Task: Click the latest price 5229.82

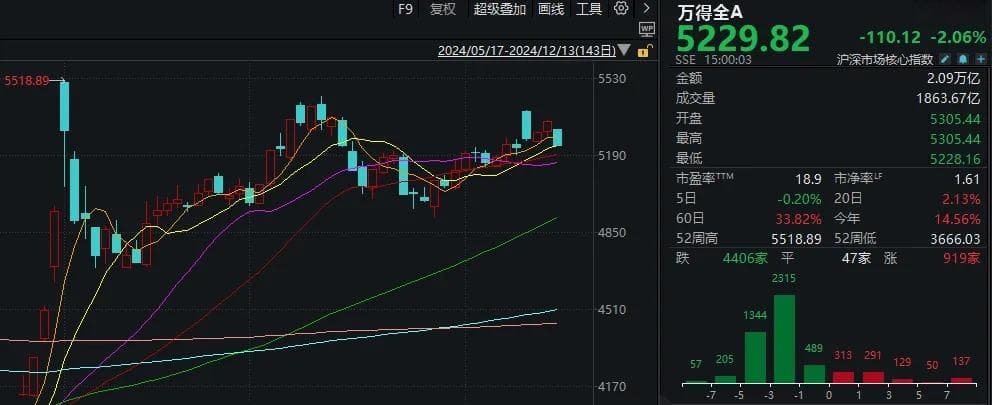Action: [743, 39]
